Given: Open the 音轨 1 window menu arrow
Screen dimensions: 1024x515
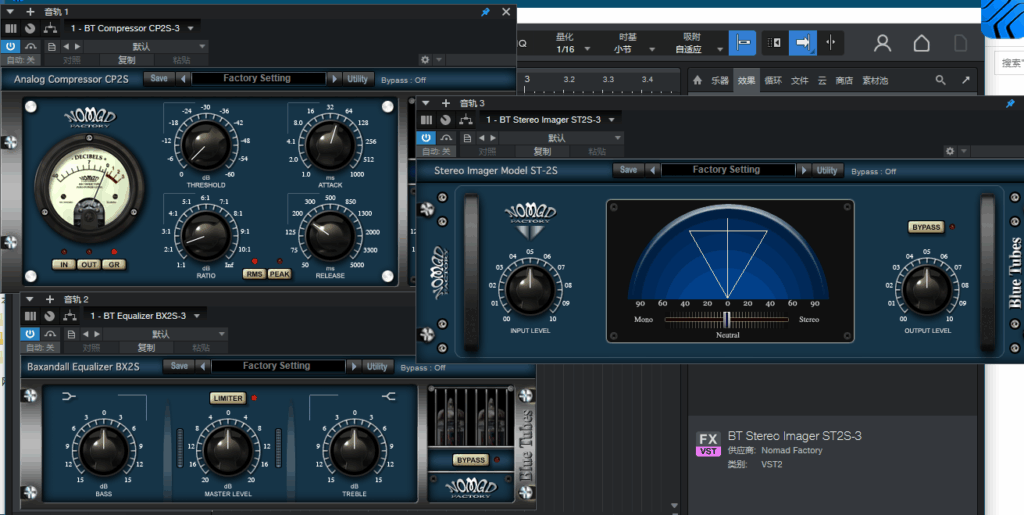Looking at the screenshot, I should click(x=10, y=12).
